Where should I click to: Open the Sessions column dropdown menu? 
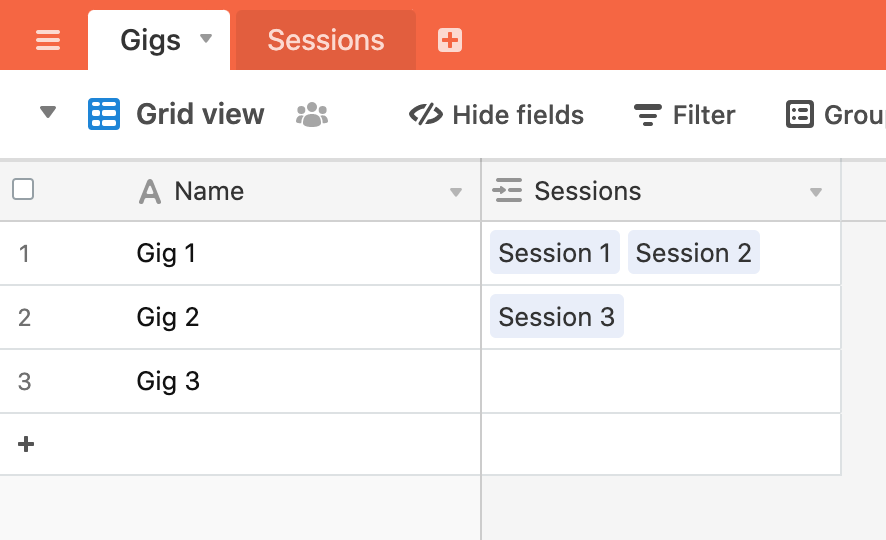pyautogui.click(x=815, y=193)
